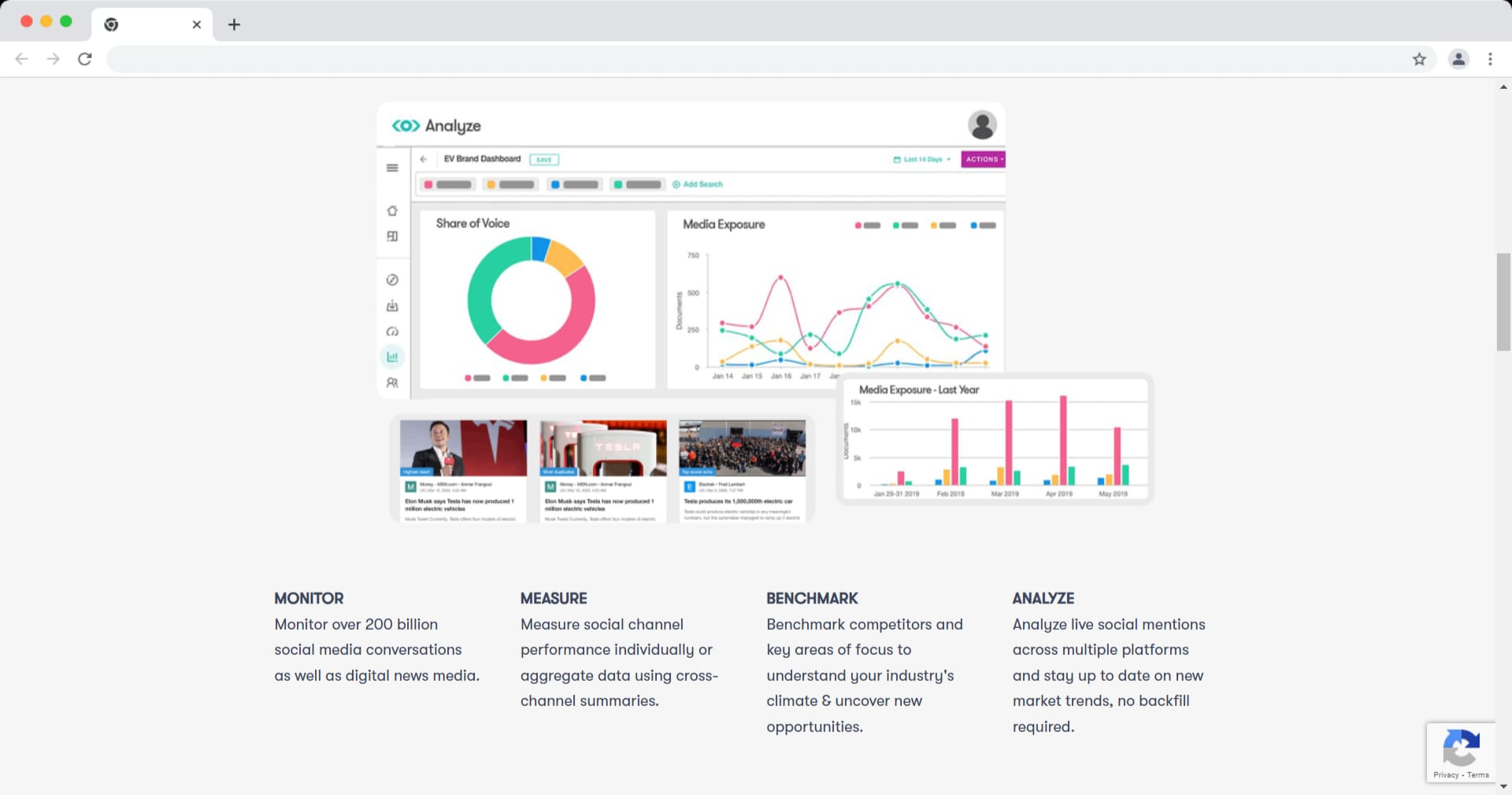Bookmark this page with the star icon
This screenshot has width=1512, height=795.
pyautogui.click(x=1419, y=59)
